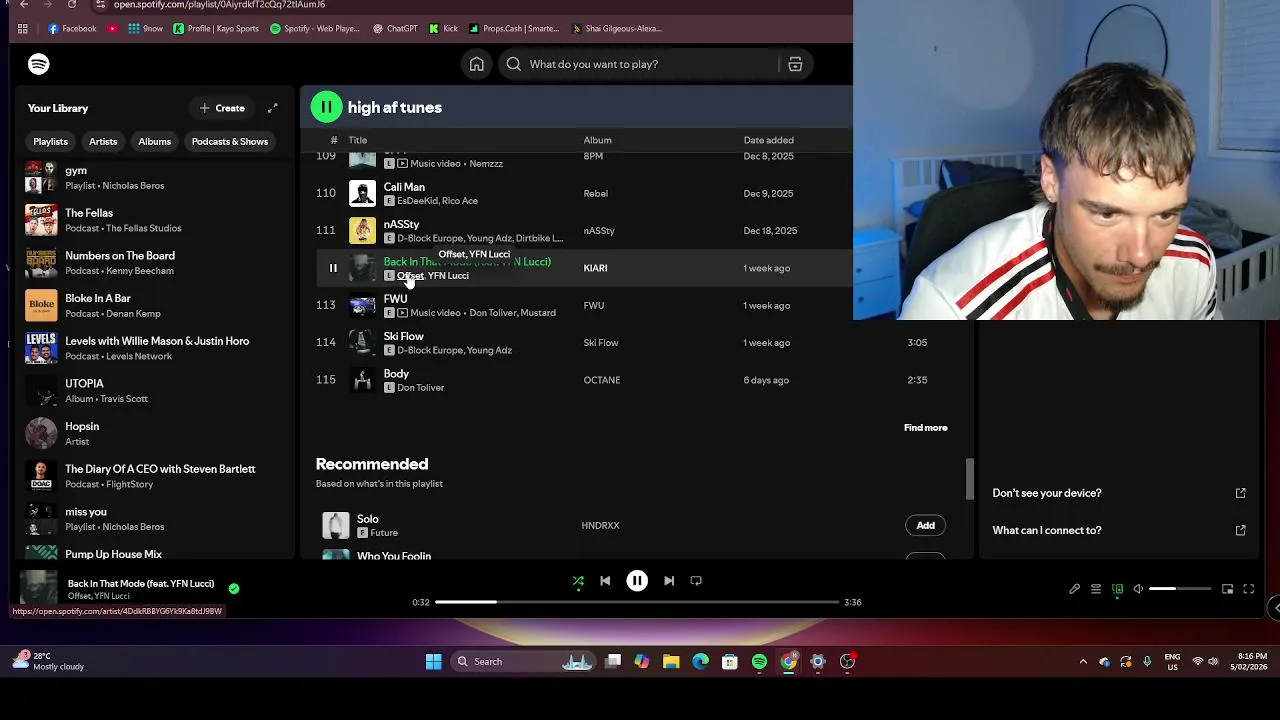Open the lyrics microphone icon
Image resolution: width=1280 pixels, height=720 pixels.
(x=1075, y=589)
